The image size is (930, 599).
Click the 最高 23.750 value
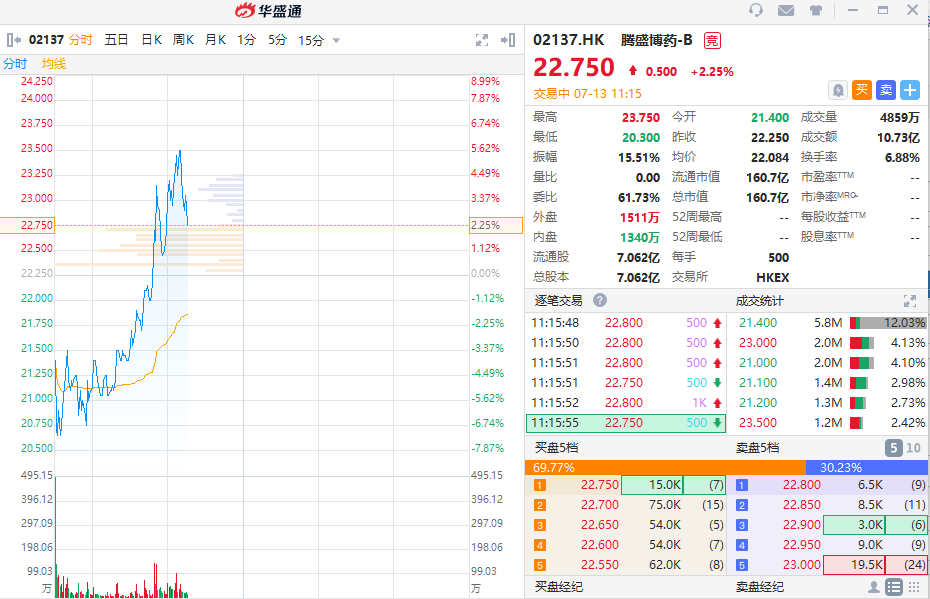(641, 117)
